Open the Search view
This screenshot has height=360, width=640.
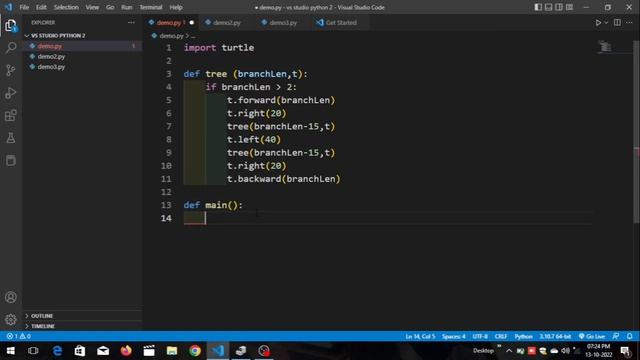[11, 48]
